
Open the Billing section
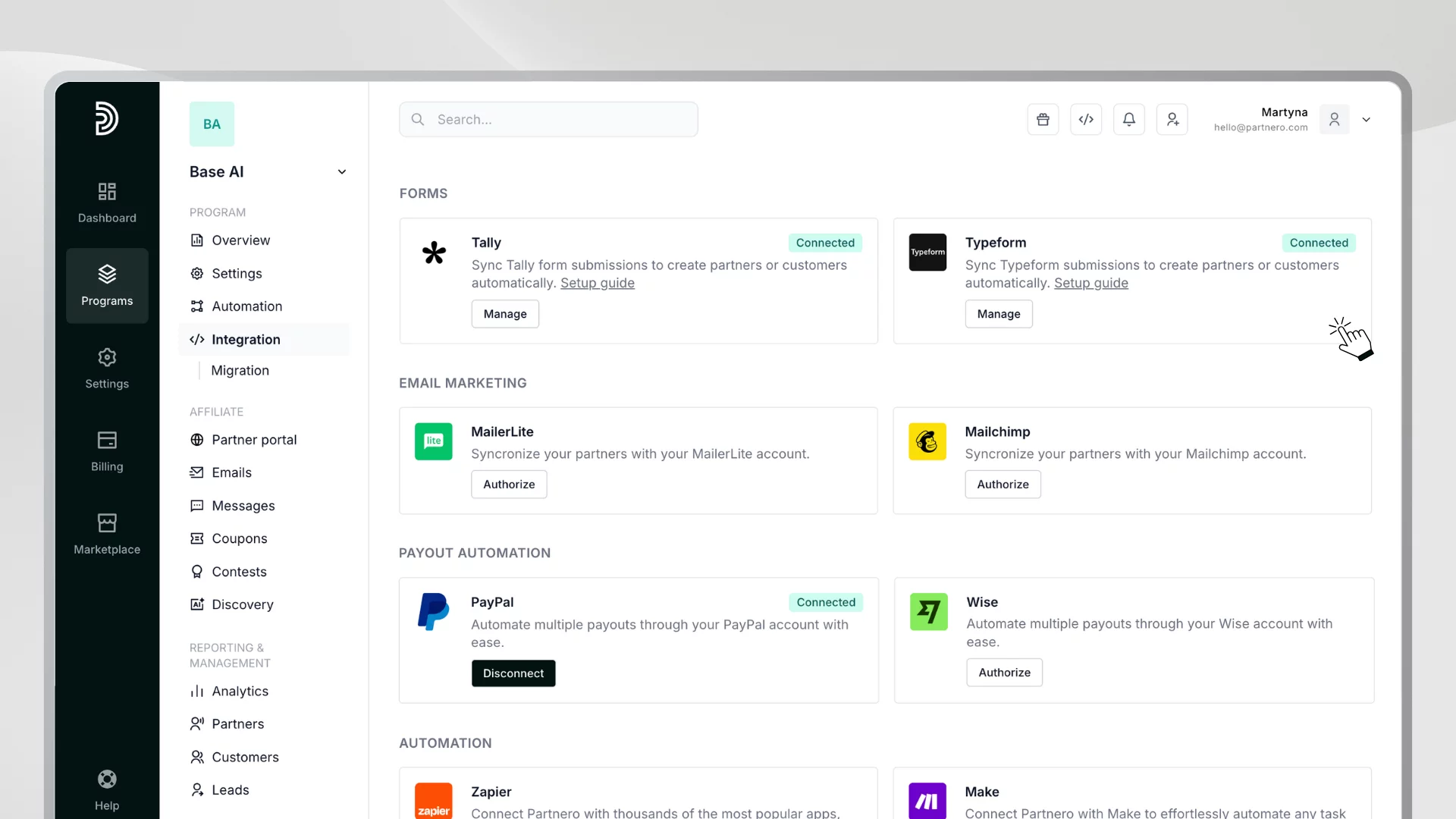(107, 451)
